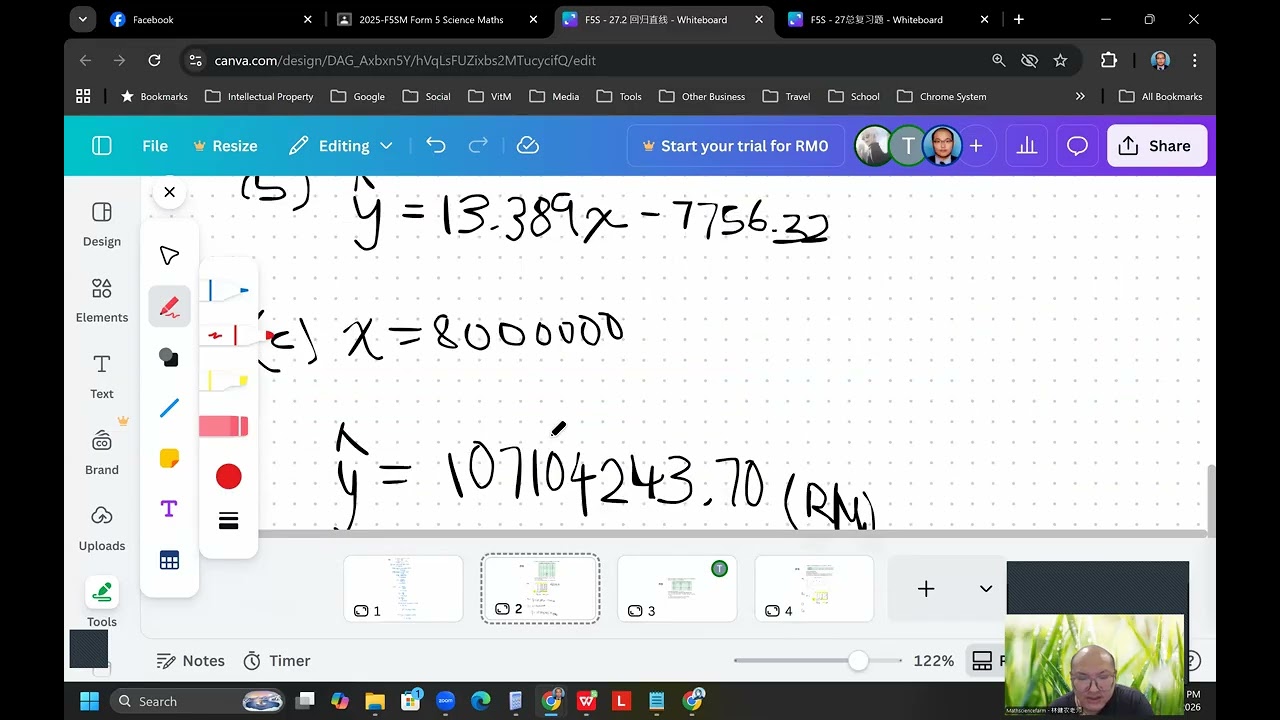Open the Google bookmarks folder

pyautogui.click(x=358, y=96)
